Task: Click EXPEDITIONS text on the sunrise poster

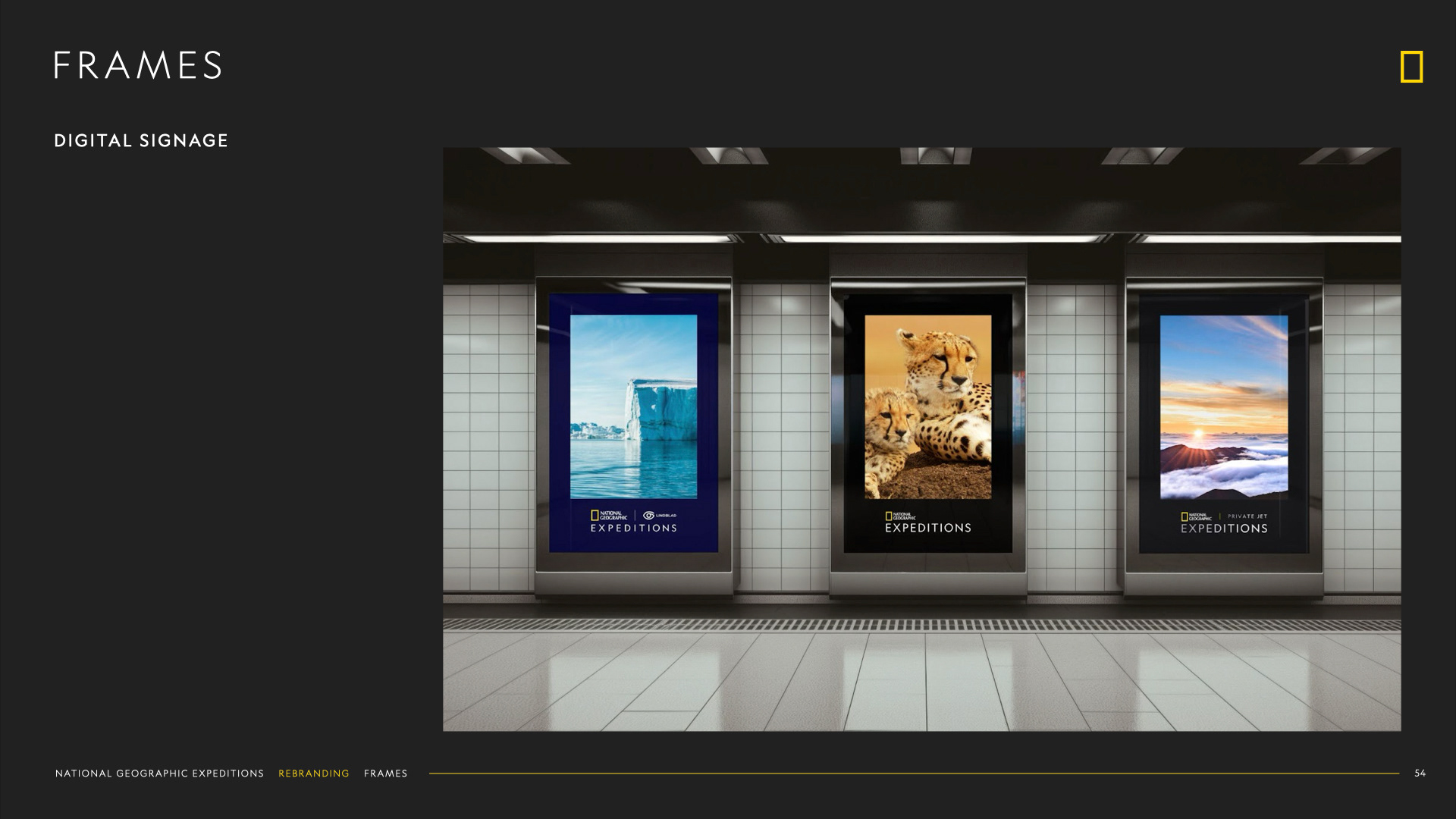Action: (x=1223, y=529)
